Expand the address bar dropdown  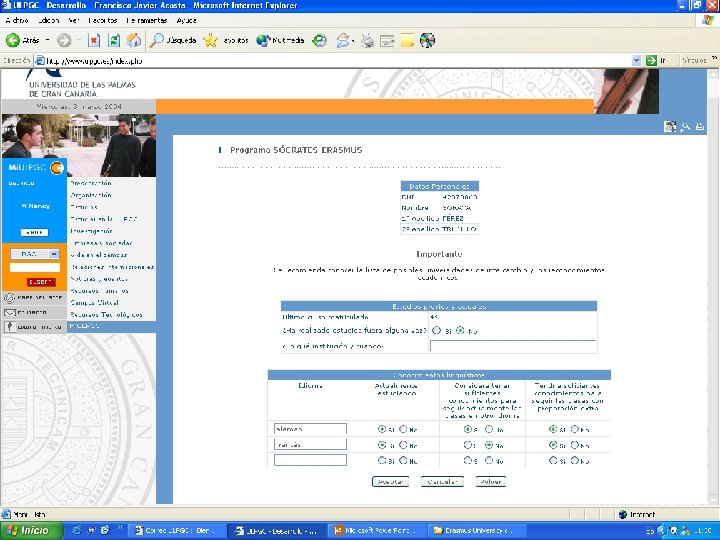pos(636,61)
